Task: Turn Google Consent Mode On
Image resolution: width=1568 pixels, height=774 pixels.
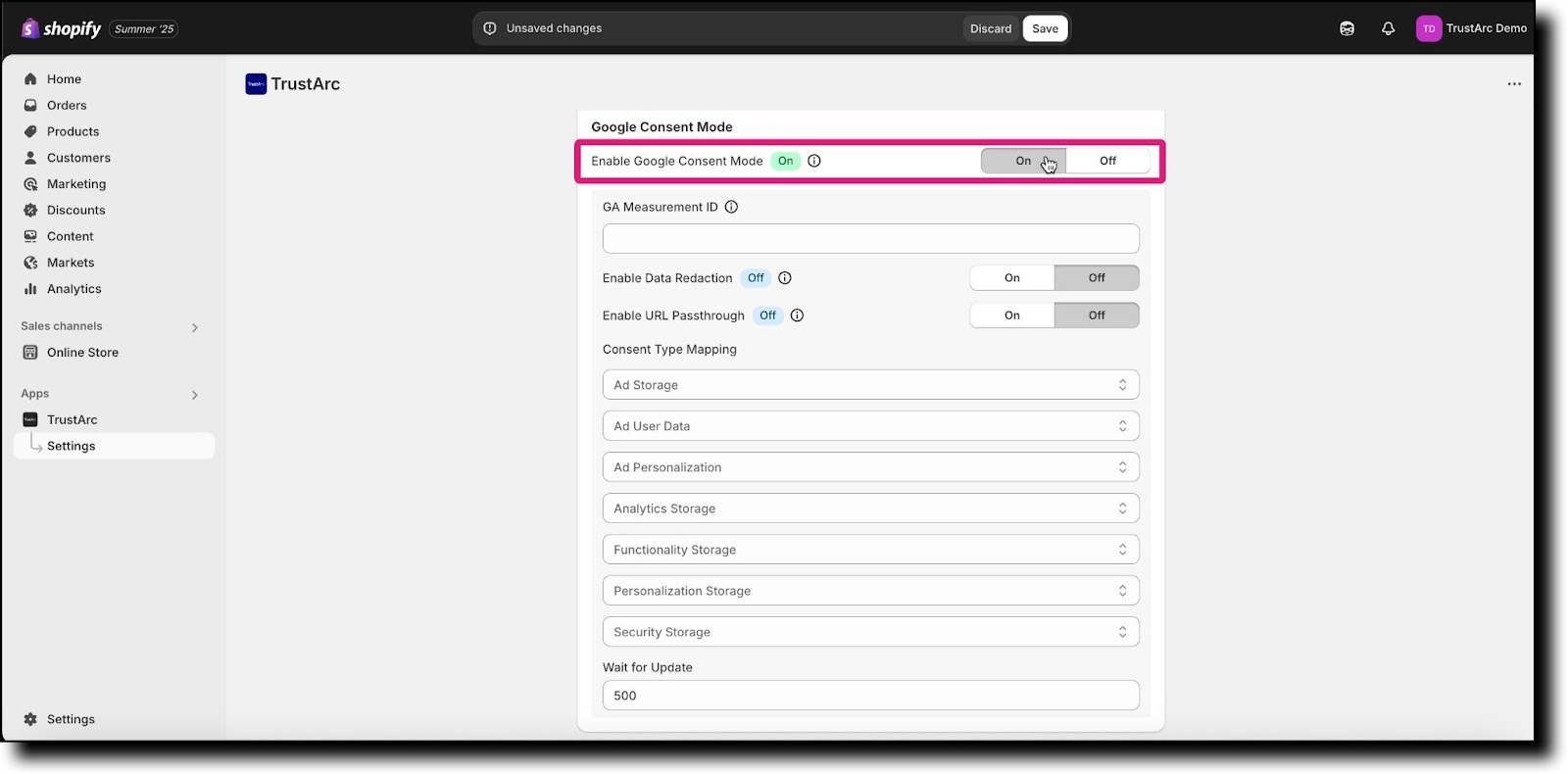Action: coord(1023,161)
